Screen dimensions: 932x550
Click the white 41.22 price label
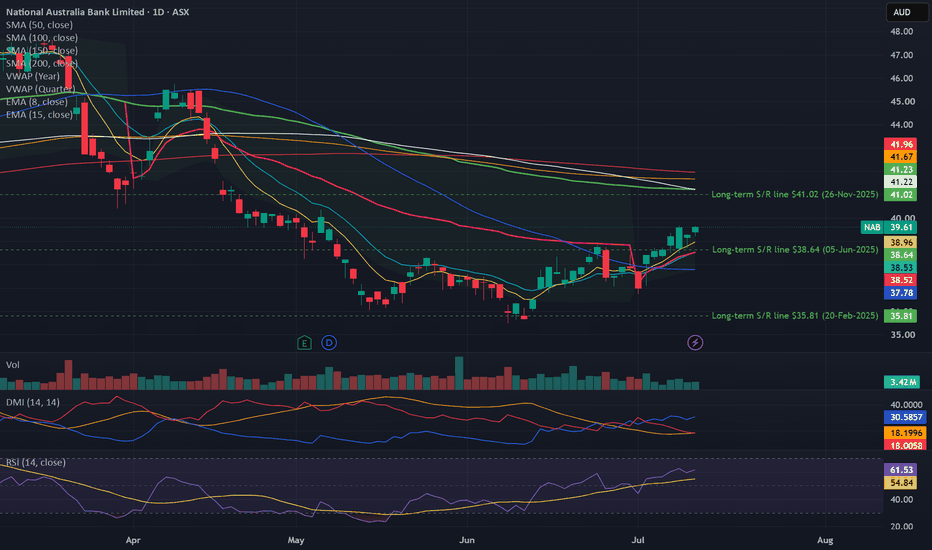click(900, 182)
